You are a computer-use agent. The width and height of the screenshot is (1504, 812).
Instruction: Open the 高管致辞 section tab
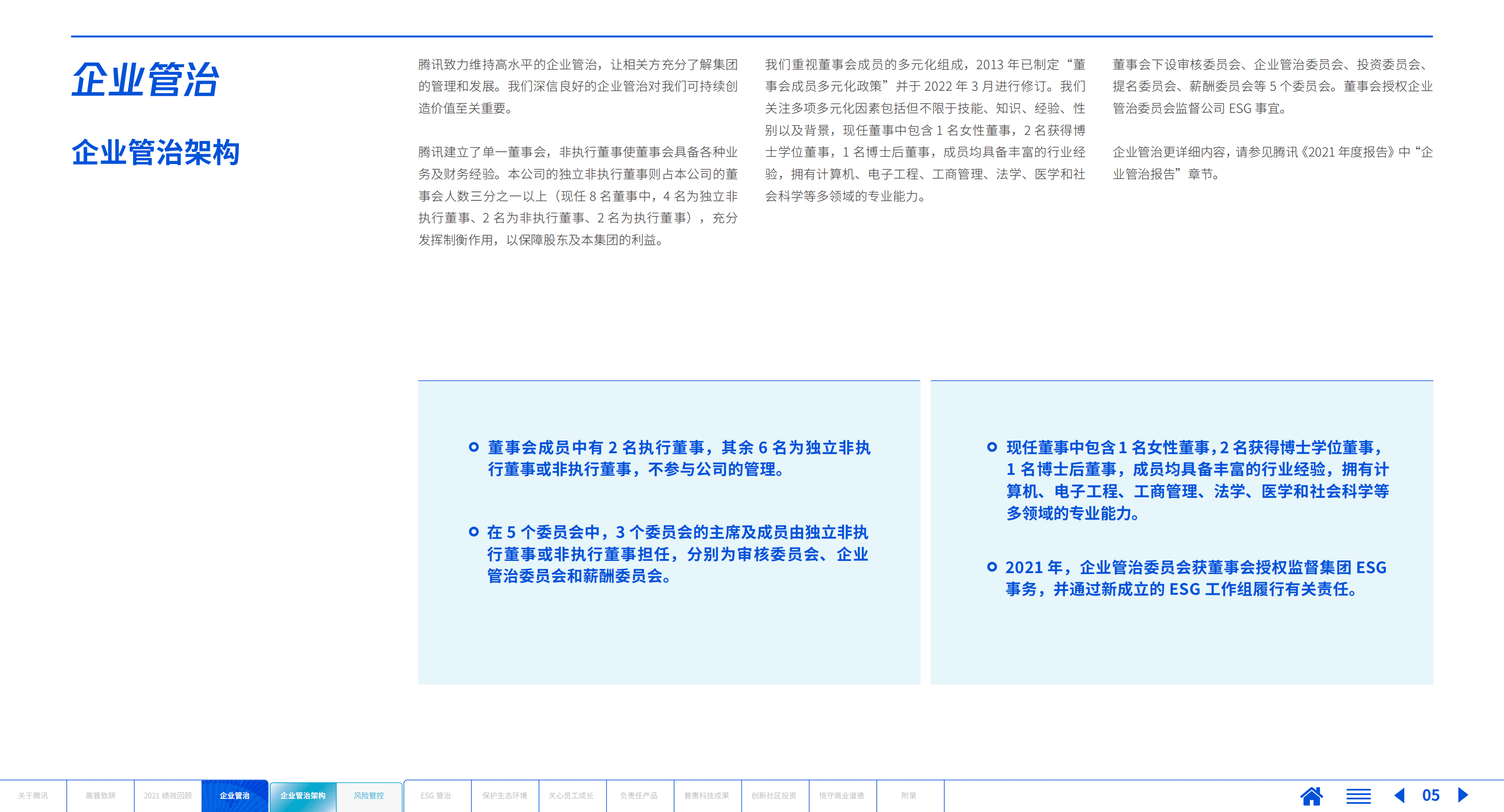pyautogui.click(x=100, y=795)
